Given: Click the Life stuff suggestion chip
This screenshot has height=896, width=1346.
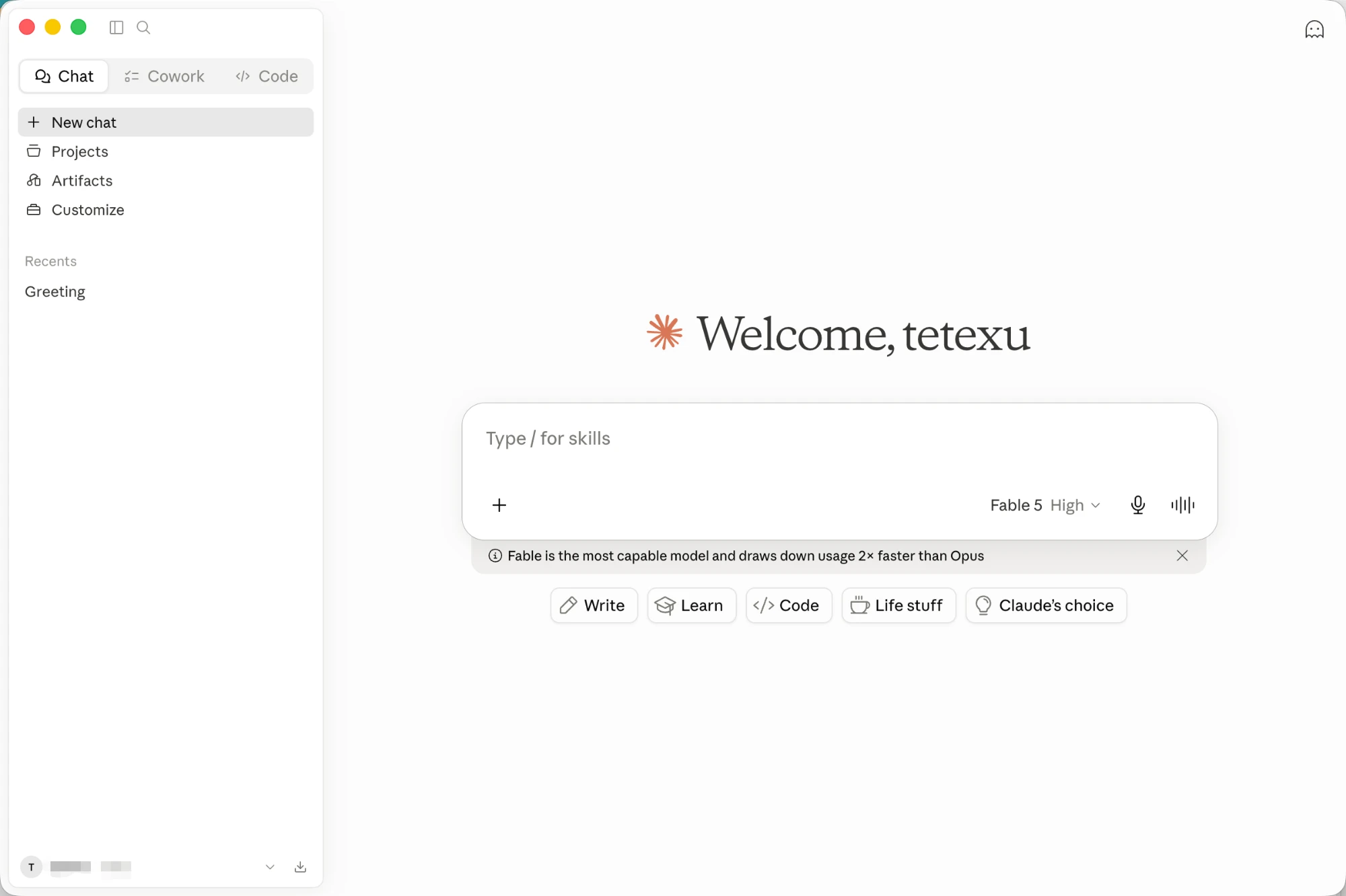Looking at the screenshot, I should (898, 605).
